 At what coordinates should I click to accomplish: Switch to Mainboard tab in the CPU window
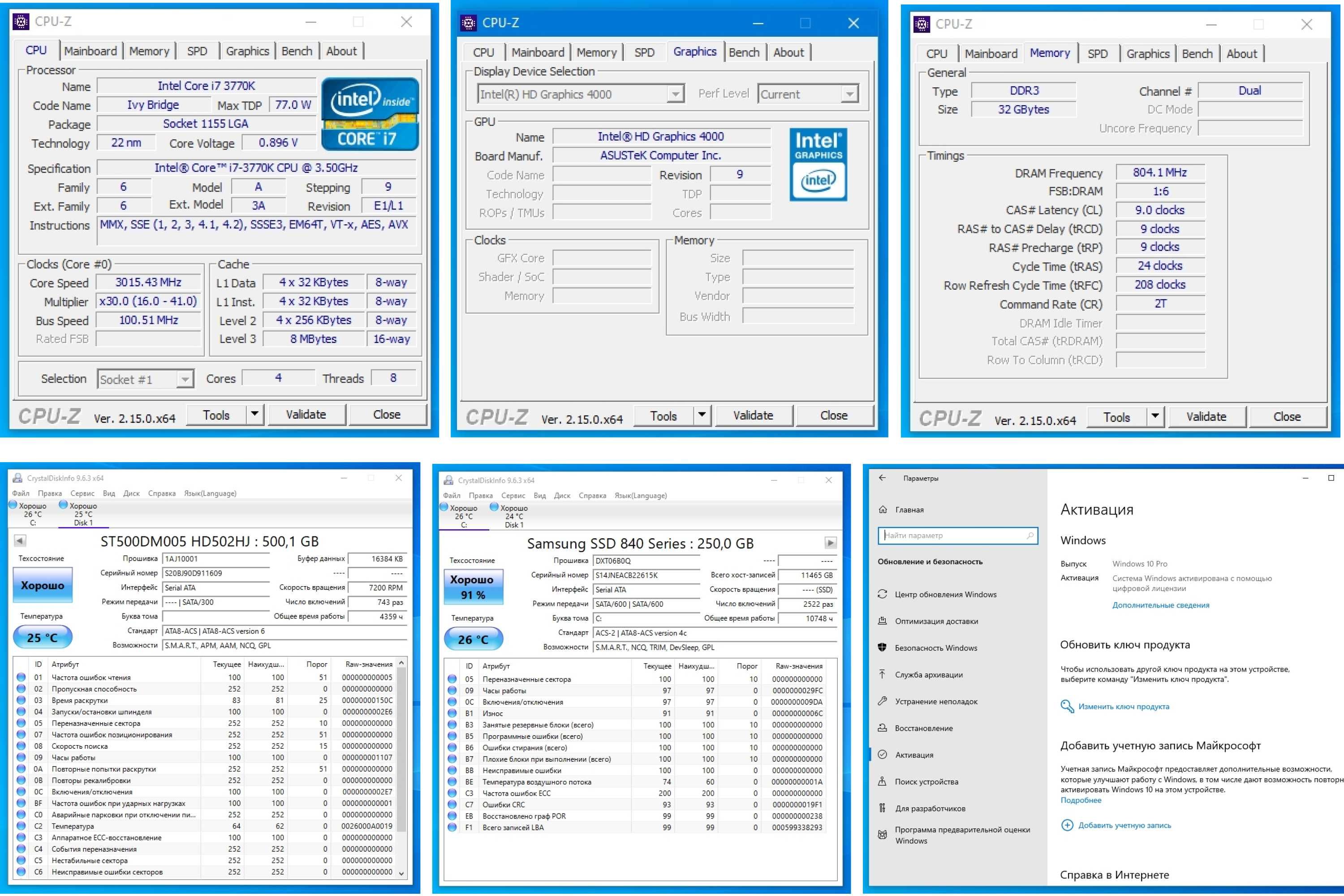[x=90, y=51]
